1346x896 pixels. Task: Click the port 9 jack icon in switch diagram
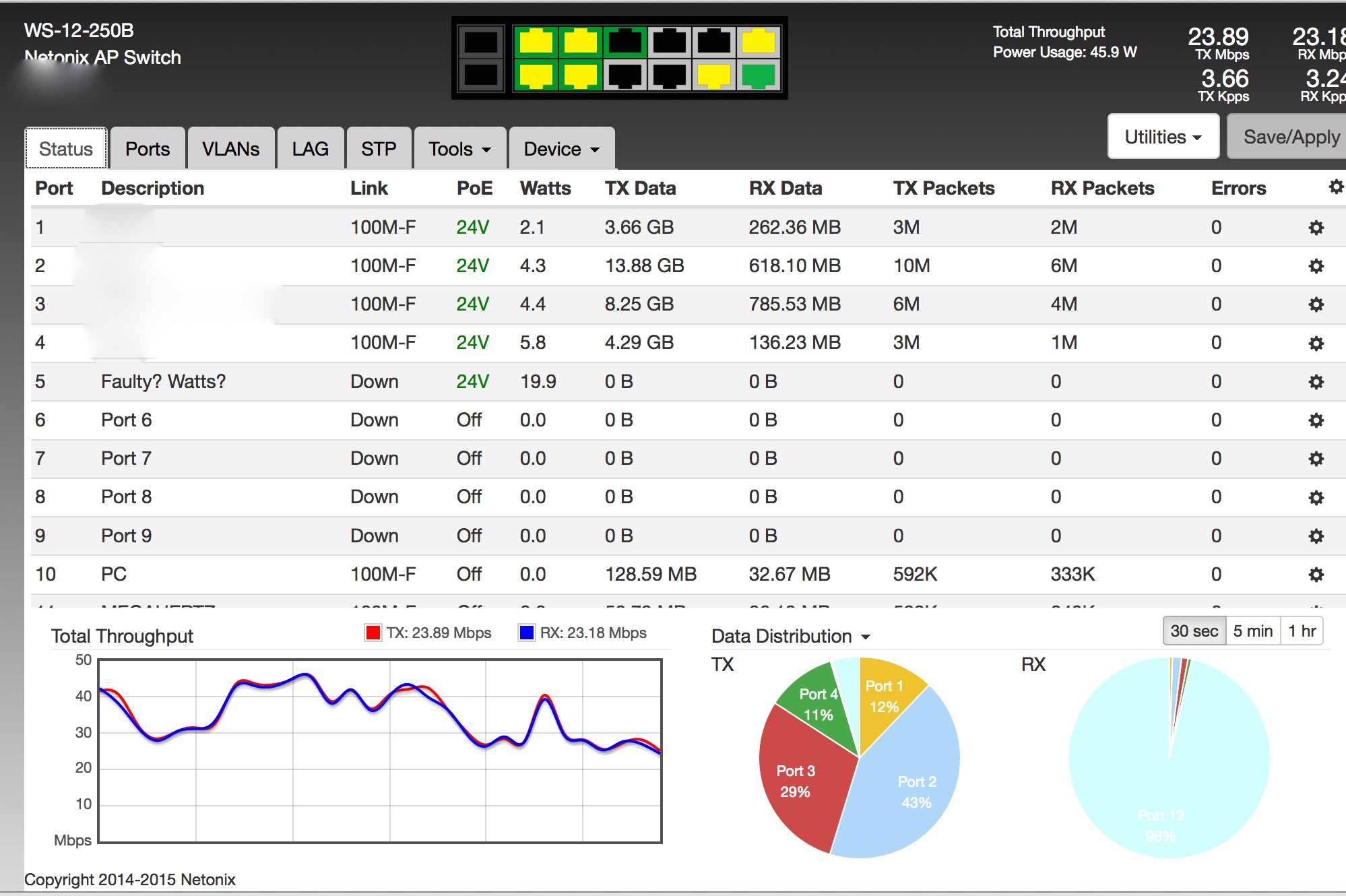[x=714, y=42]
